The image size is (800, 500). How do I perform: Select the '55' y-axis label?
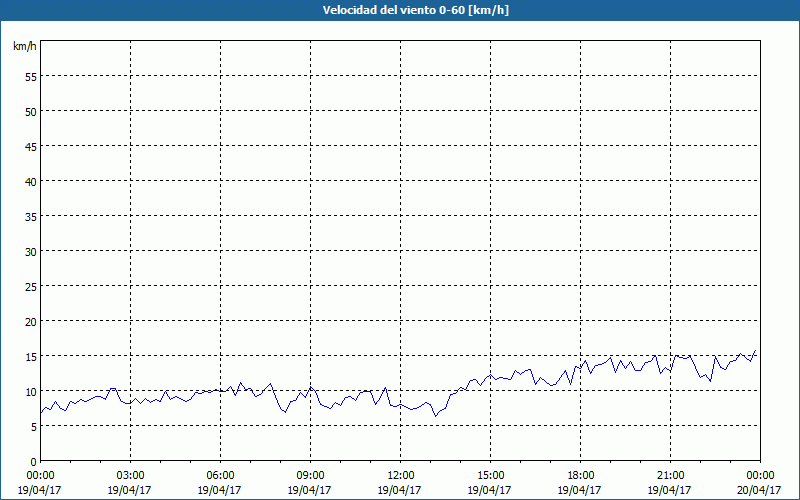[x=31, y=77]
